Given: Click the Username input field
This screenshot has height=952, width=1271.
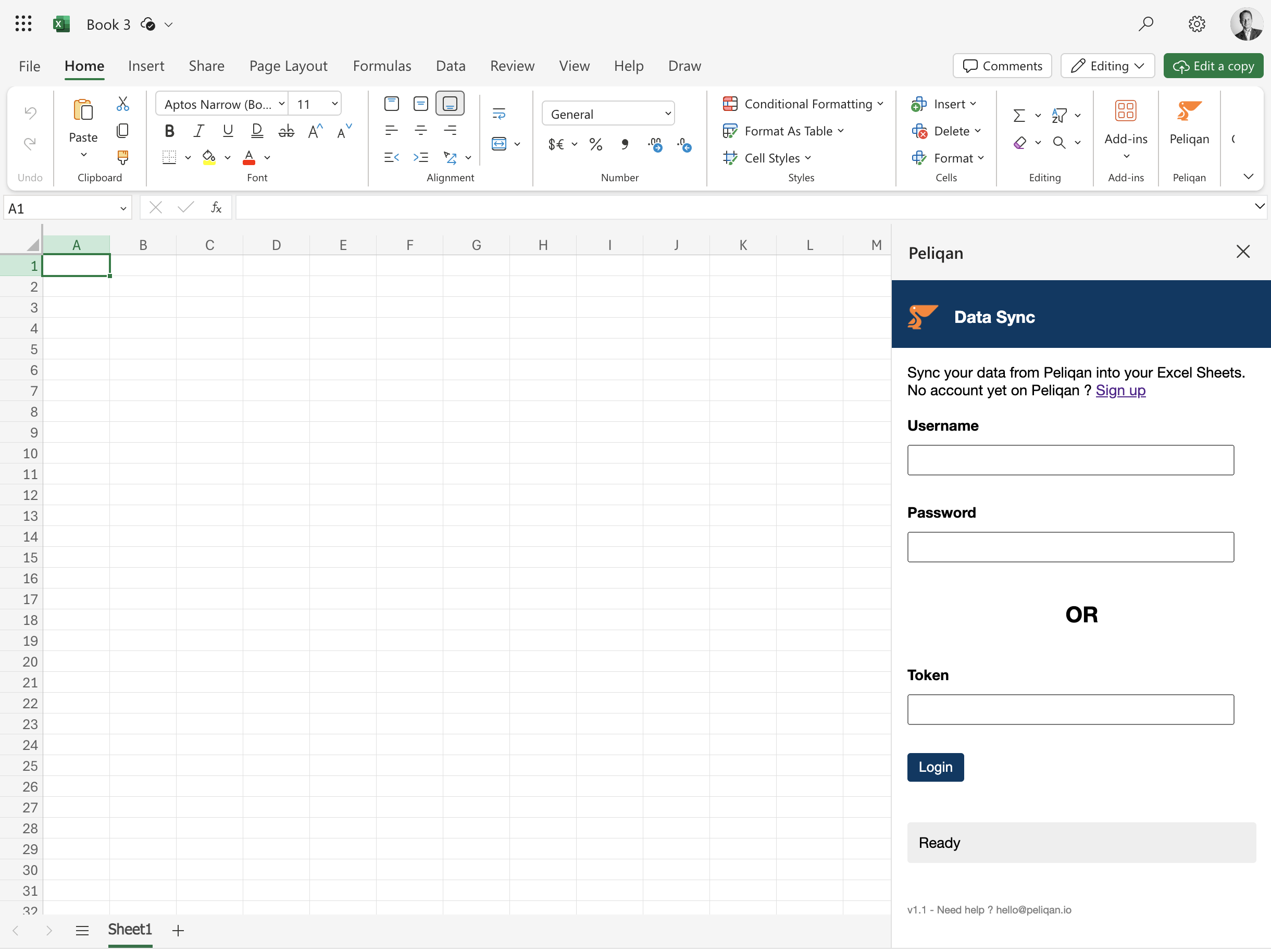Looking at the screenshot, I should 1070,460.
